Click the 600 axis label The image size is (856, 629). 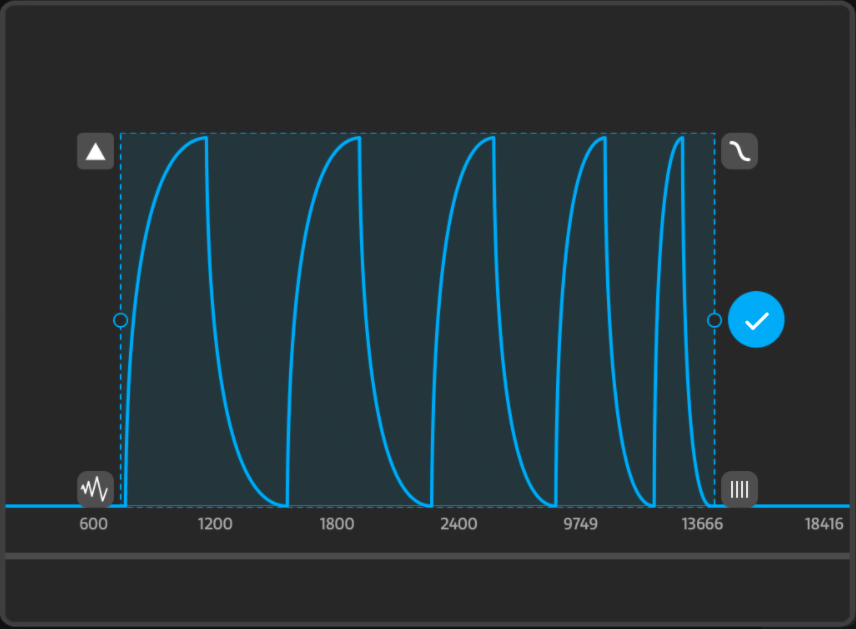point(93,524)
